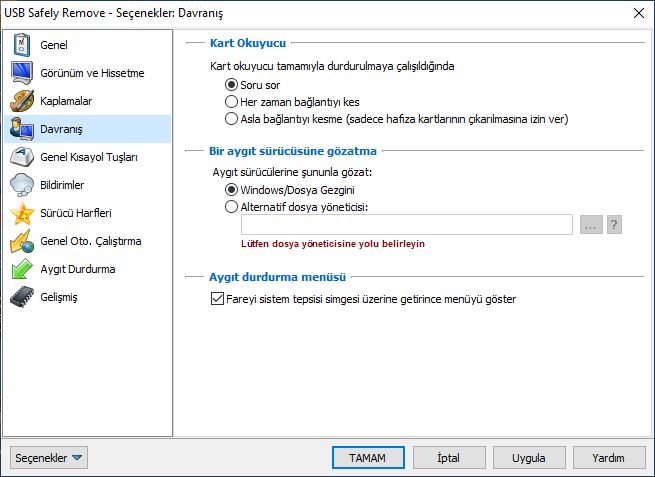Open the Gelişmiş chip icon
The width and height of the screenshot is (655, 477).
click(22, 297)
